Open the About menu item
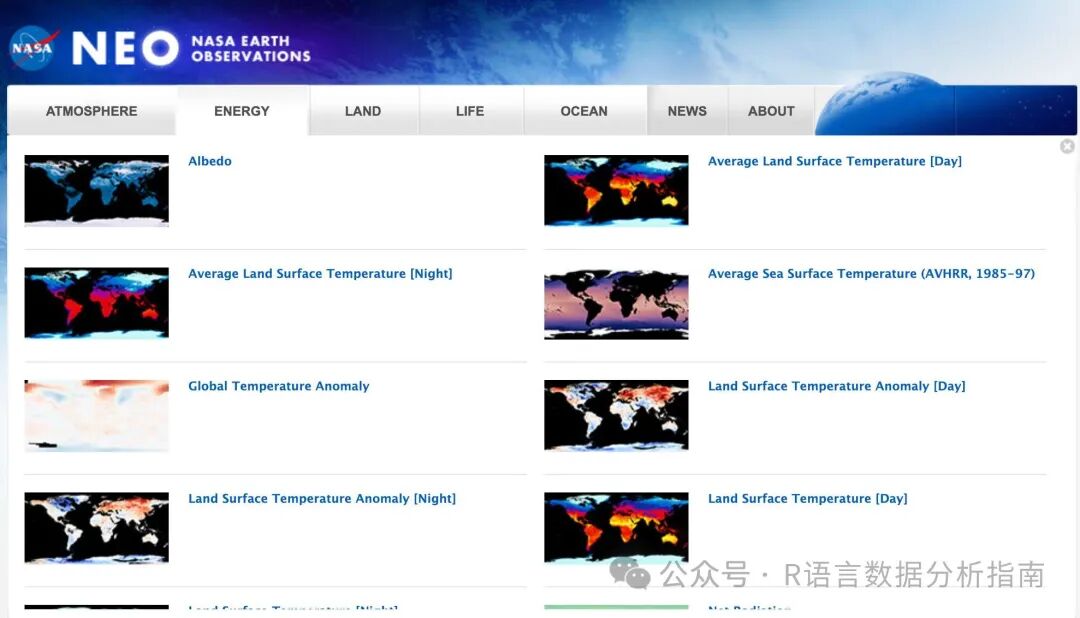The height and width of the screenshot is (618, 1080). pos(771,111)
